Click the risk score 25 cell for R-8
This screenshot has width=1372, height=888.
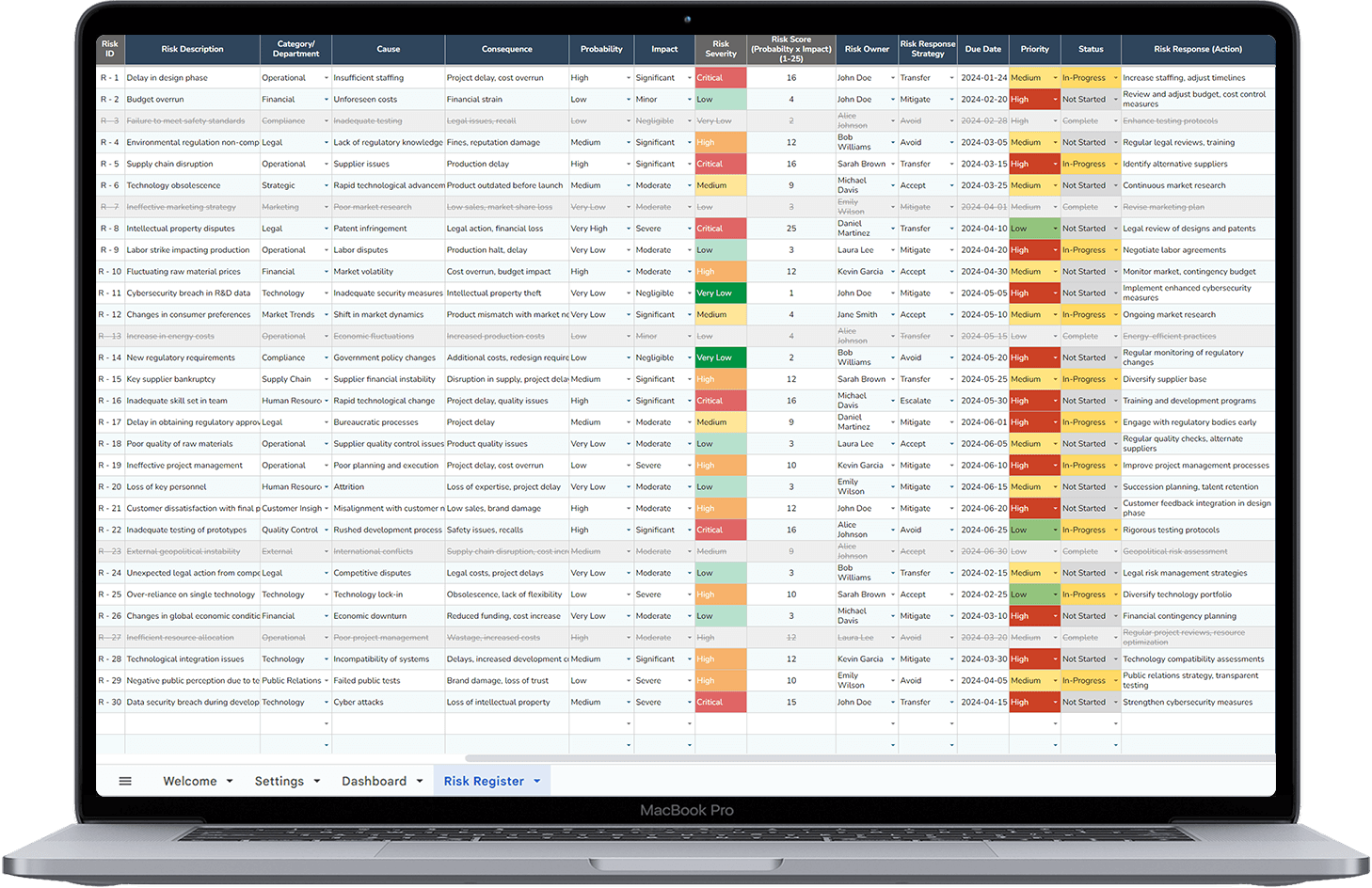[x=790, y=228]
